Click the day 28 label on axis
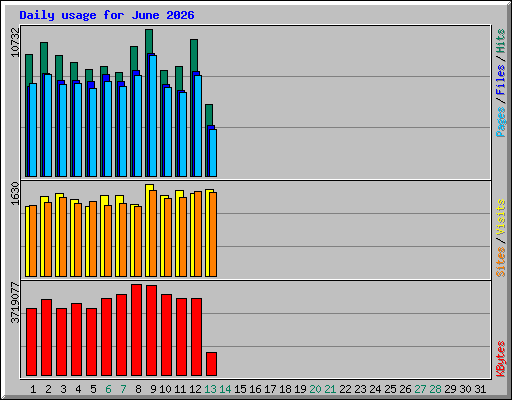The height and width of the screenshot is (400, 512). point(435,389)
